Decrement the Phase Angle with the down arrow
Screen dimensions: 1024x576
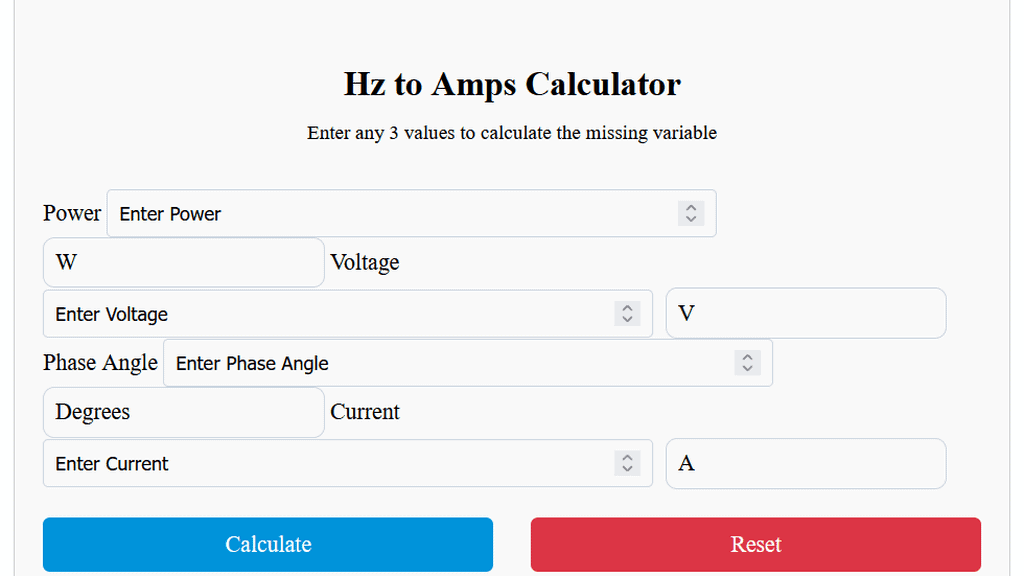click(746, 368)
